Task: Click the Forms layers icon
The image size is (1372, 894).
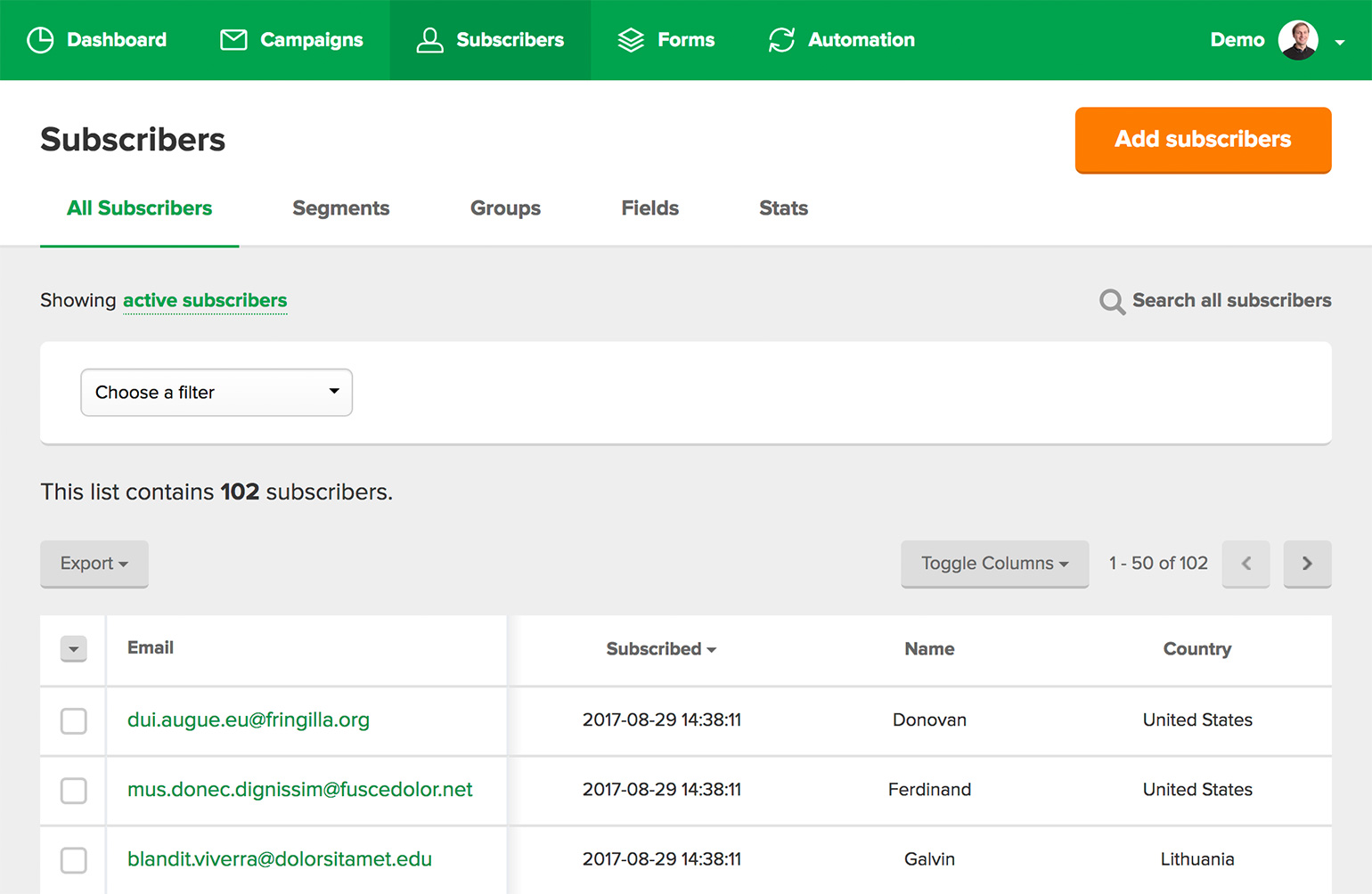Action: (631, 40)
